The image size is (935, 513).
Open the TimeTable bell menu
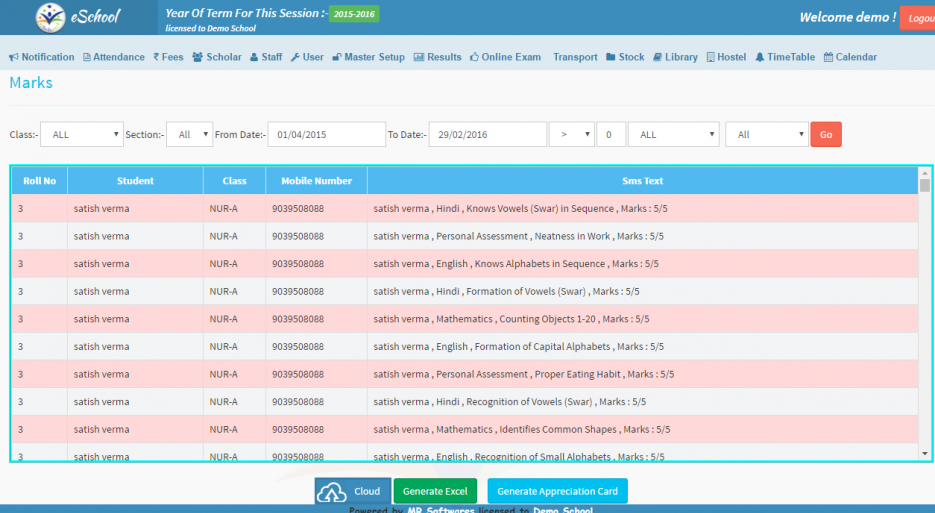point(784,57)
